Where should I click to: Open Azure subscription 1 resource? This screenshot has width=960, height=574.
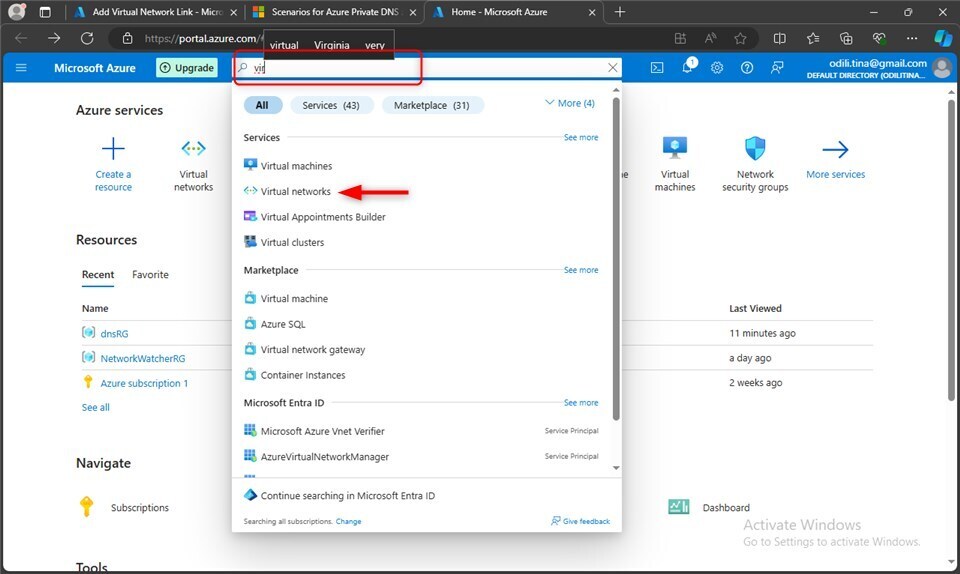[144, 384]
